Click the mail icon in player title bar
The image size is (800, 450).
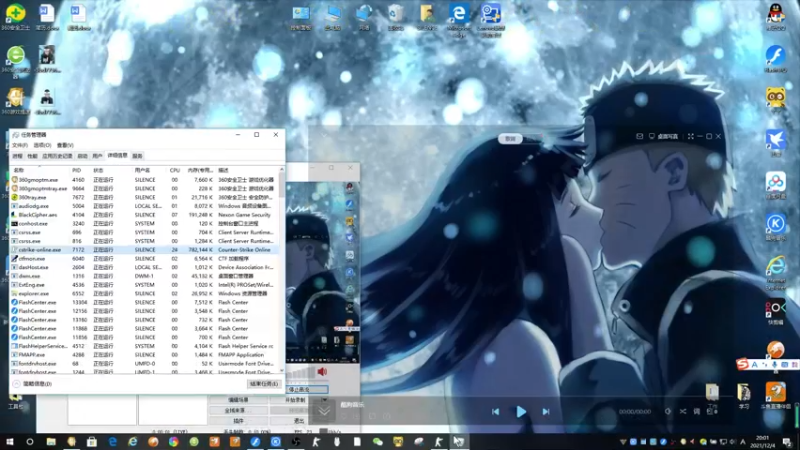point(639,136)
